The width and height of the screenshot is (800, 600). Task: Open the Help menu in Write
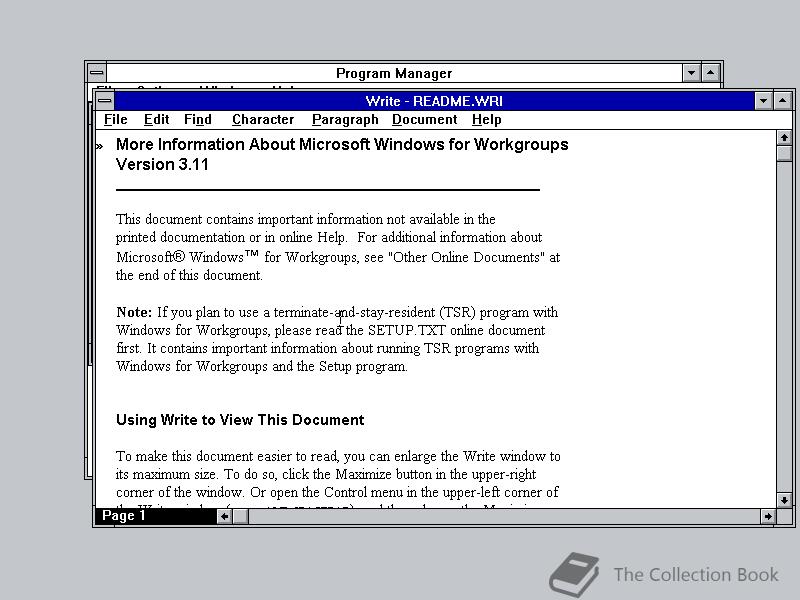(x=486, y=119)
